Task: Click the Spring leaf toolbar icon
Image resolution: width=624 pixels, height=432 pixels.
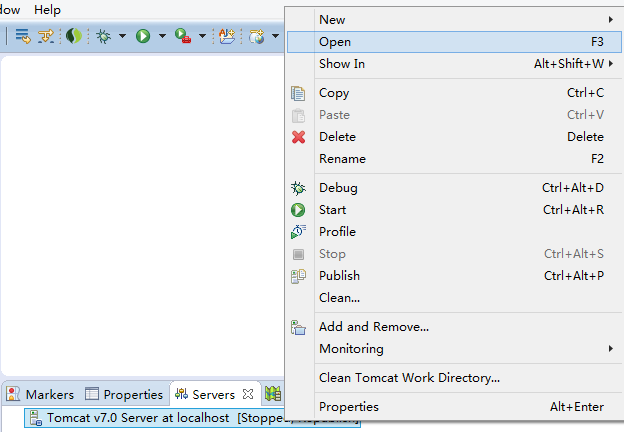Action: (74, 36)
